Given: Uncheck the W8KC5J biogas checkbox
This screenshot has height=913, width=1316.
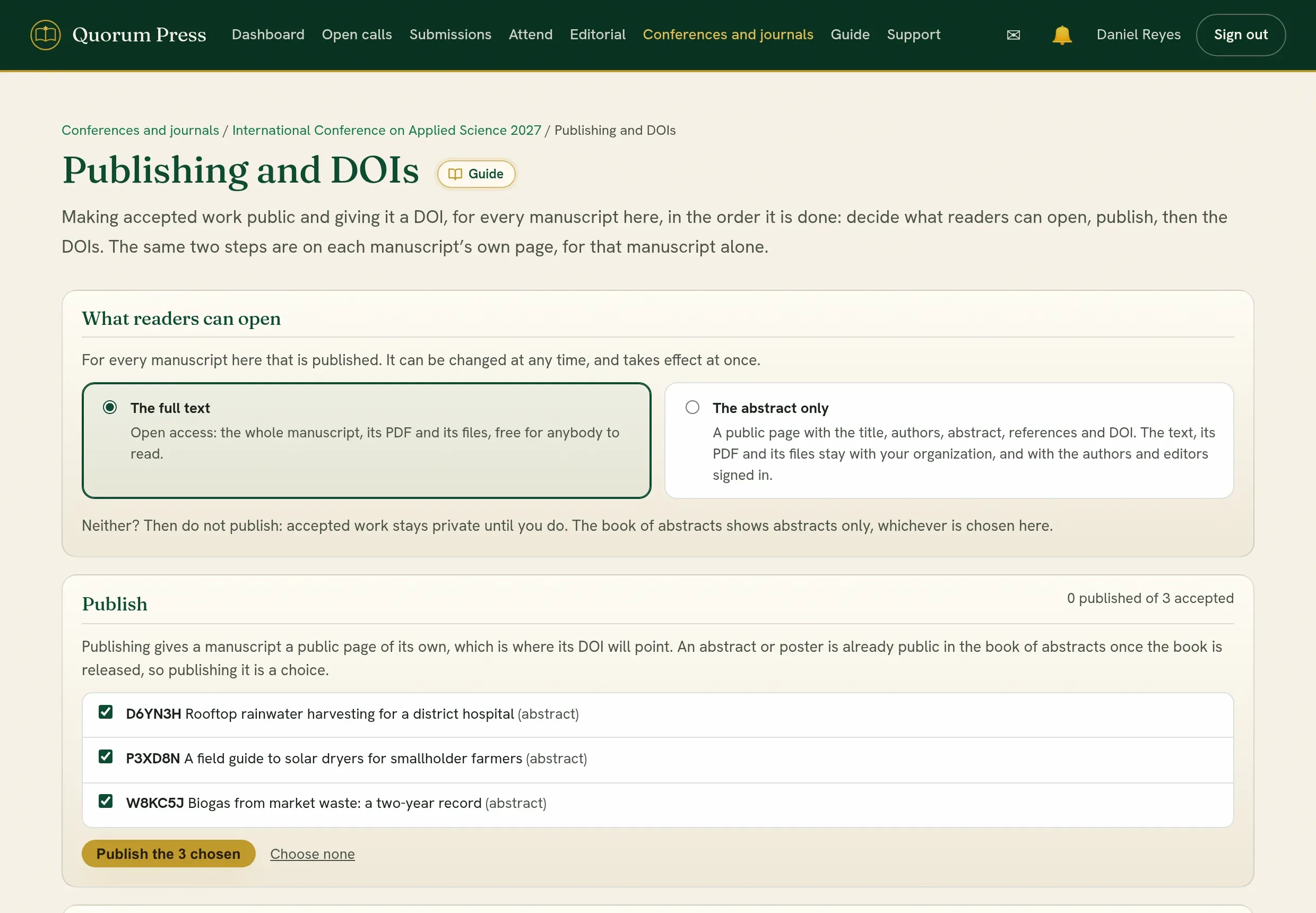Looking at the screenshot, I should 105,802.
